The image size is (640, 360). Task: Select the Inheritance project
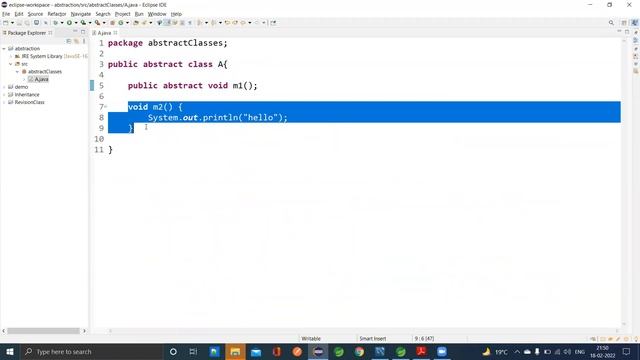[x=27, y=95]
